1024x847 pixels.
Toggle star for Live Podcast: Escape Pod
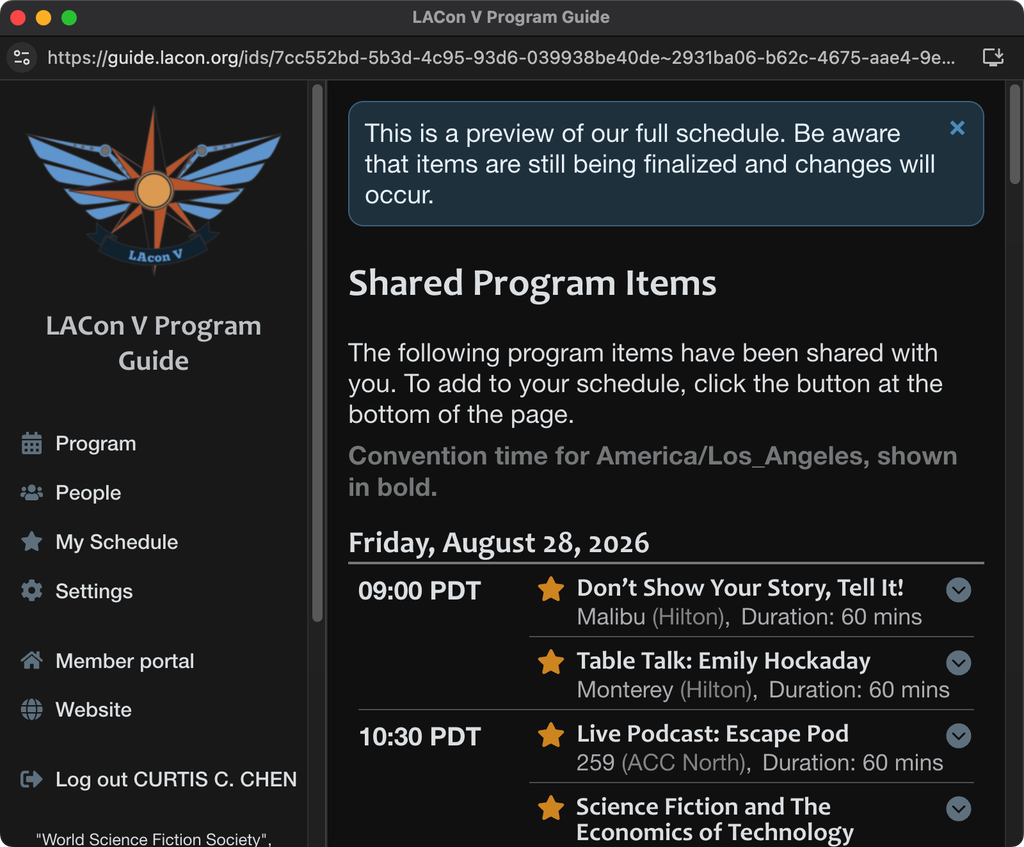[x=551, y=735]
